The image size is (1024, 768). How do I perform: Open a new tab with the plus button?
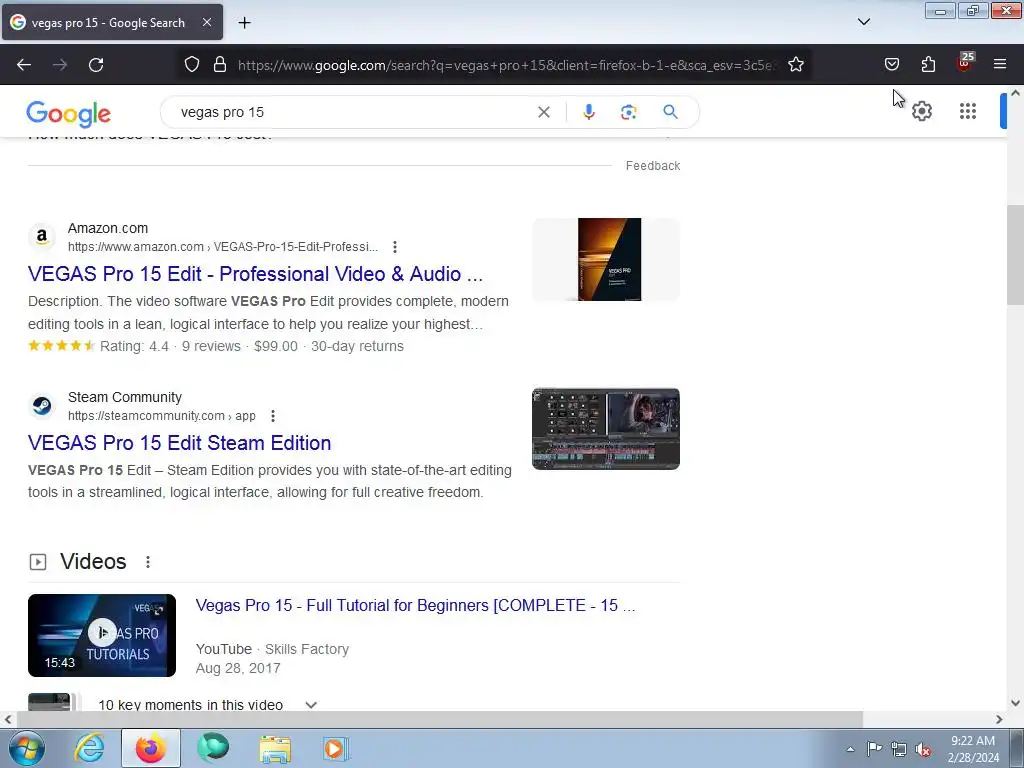[244, 23]
